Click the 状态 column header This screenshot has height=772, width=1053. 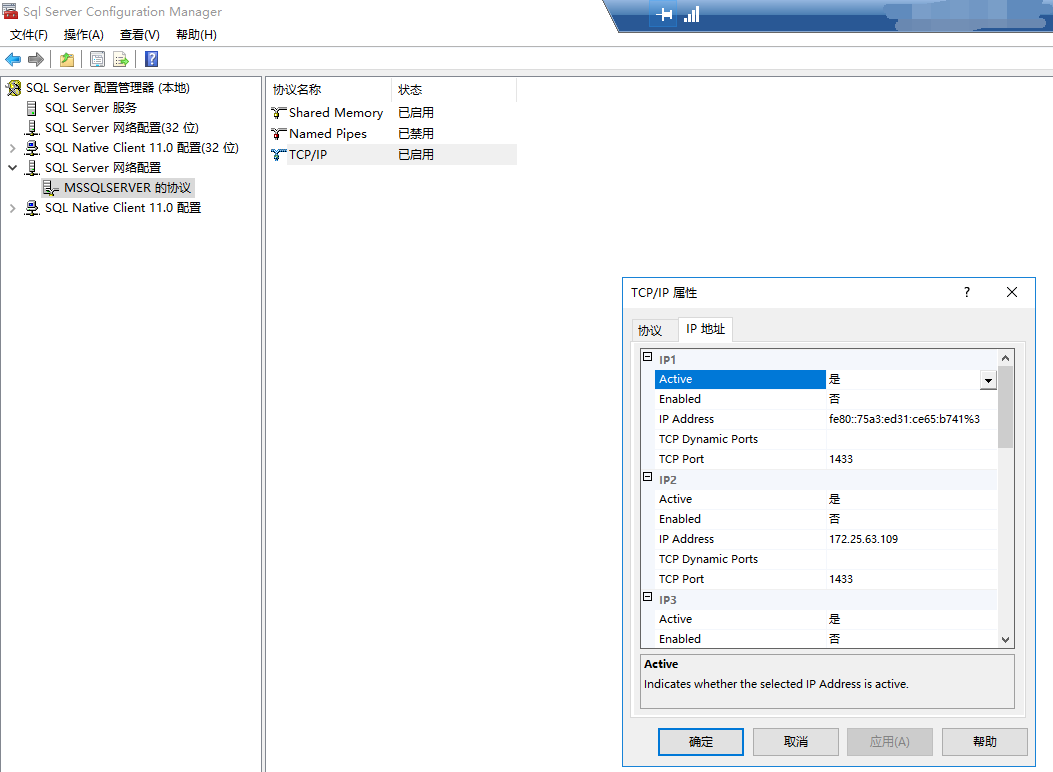coord(454,90)
